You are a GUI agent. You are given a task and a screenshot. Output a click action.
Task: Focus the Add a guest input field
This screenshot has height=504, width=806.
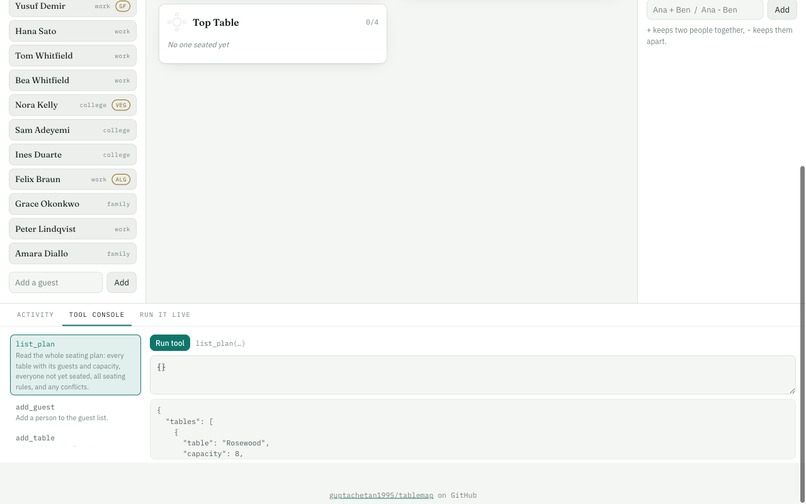(x=56, y=282)
